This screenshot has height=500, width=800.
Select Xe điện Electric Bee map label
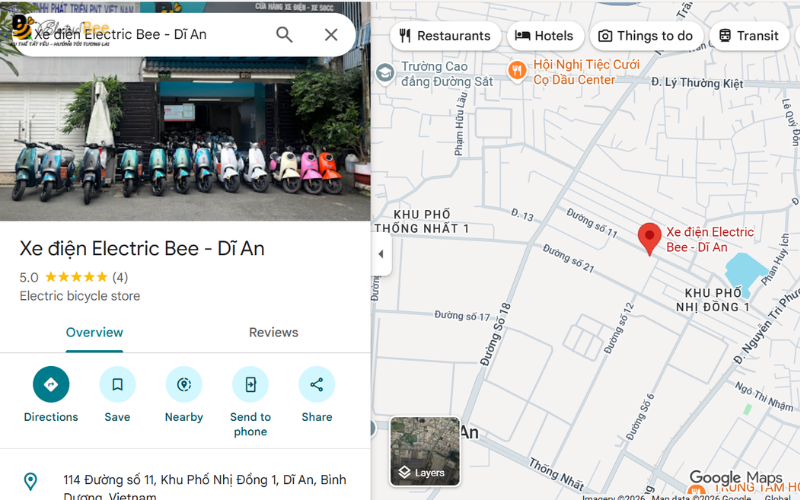coord(710,239)
